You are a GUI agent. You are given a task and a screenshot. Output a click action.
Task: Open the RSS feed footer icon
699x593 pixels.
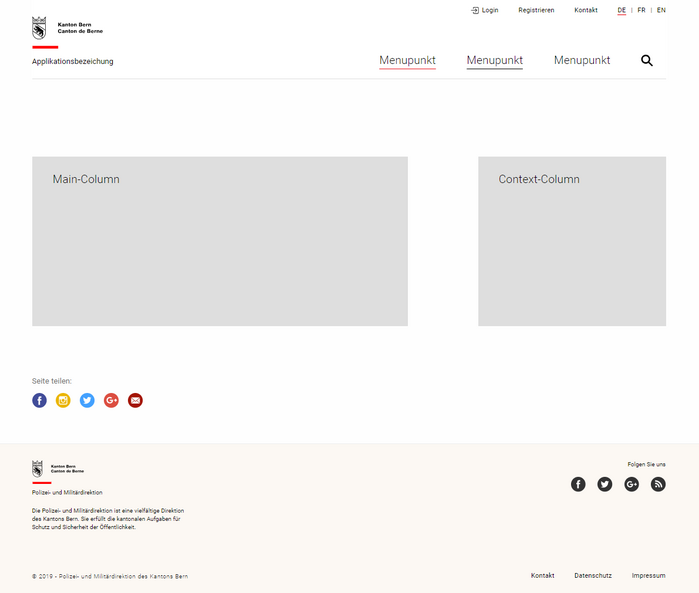point(658,484)
